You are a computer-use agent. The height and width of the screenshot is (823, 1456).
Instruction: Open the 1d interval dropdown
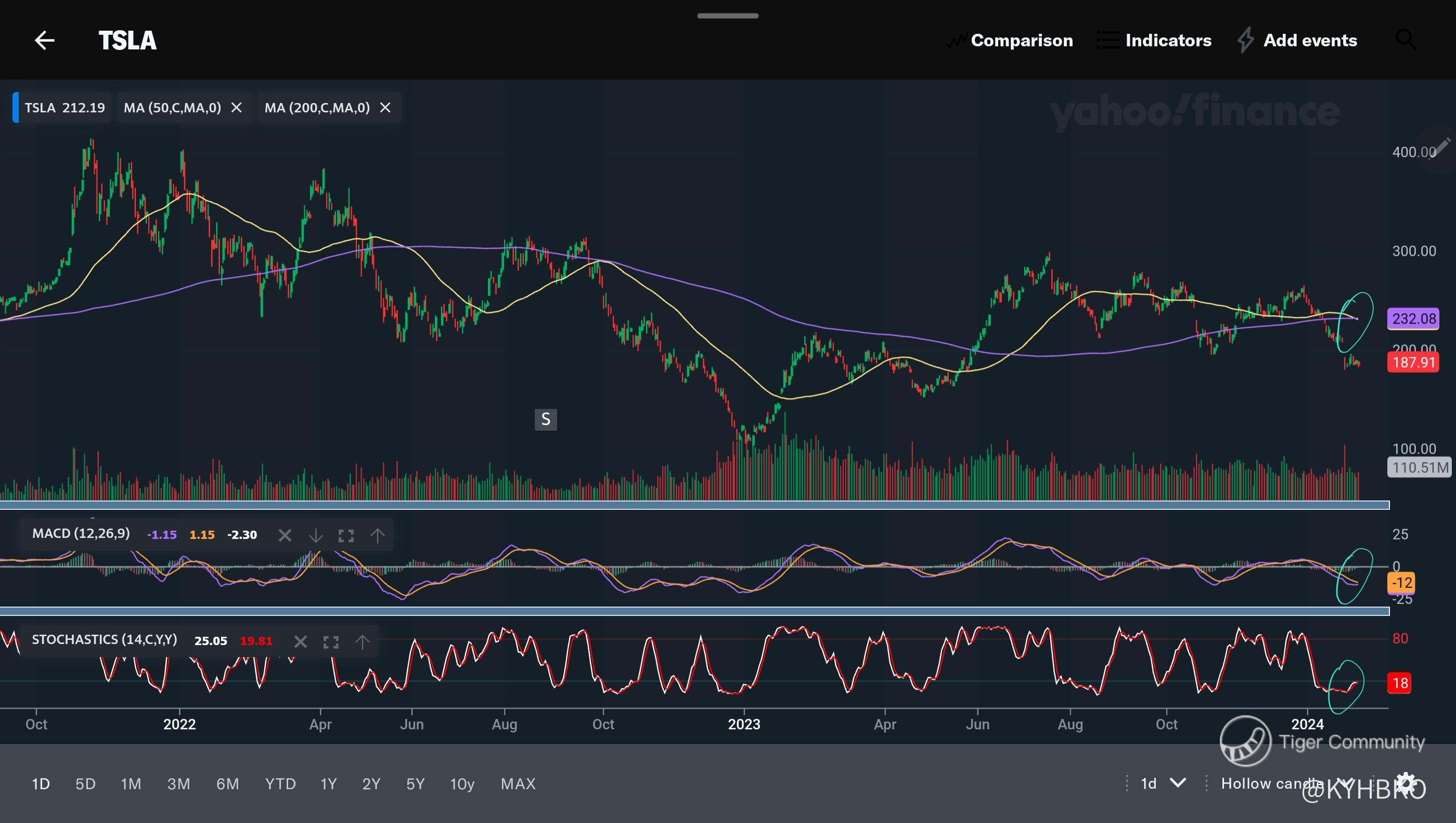click(1162, 783)
